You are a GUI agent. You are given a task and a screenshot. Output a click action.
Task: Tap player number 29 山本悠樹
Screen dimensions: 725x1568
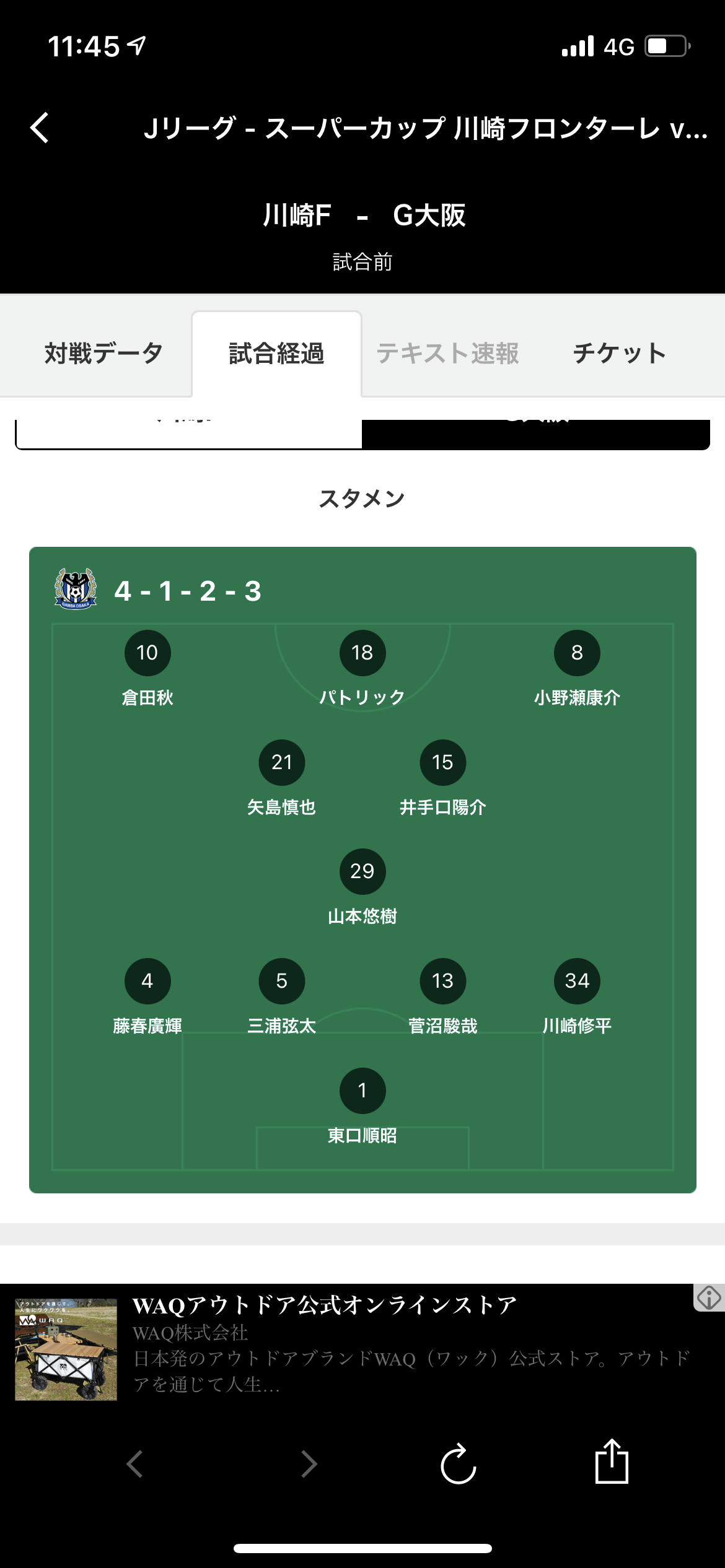[x=362, y=871]
